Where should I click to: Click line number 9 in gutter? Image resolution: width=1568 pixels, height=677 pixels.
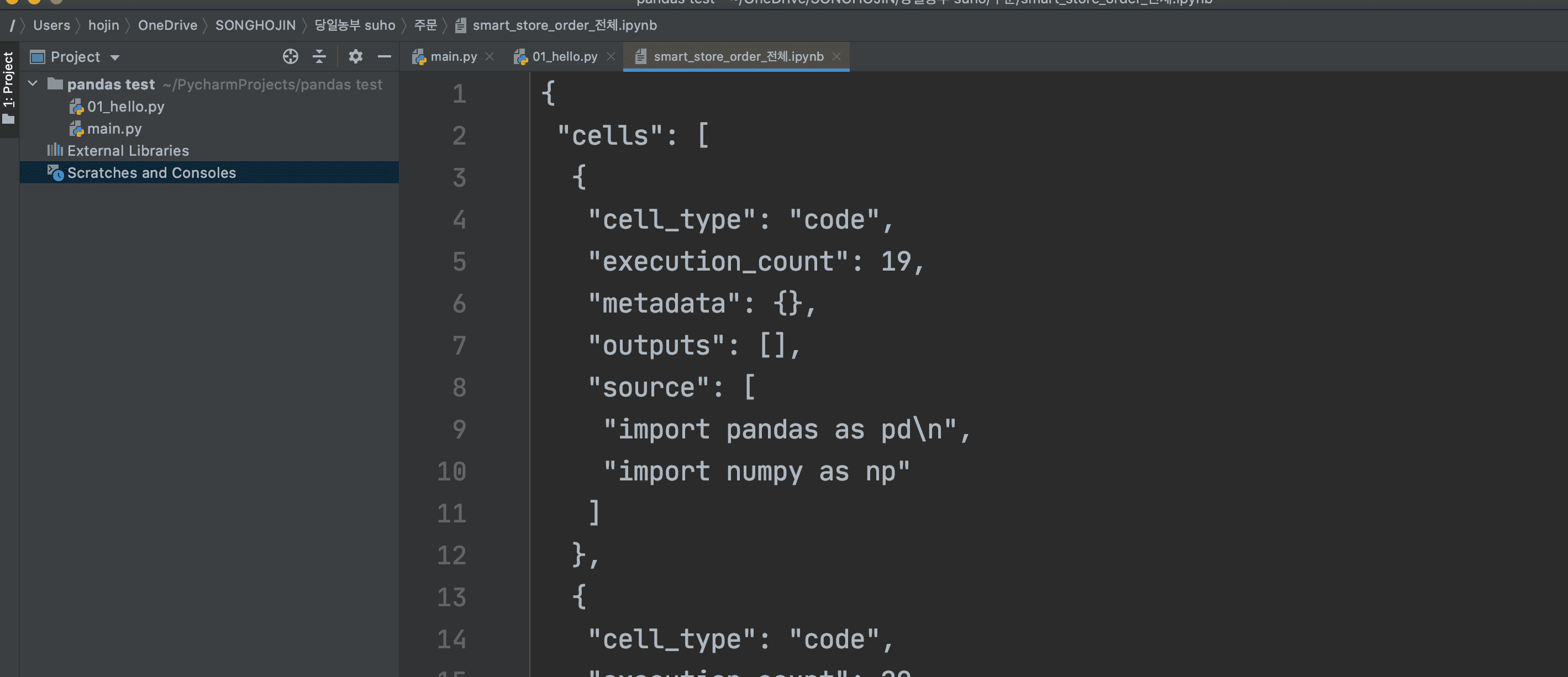click(x=459, y=430)
